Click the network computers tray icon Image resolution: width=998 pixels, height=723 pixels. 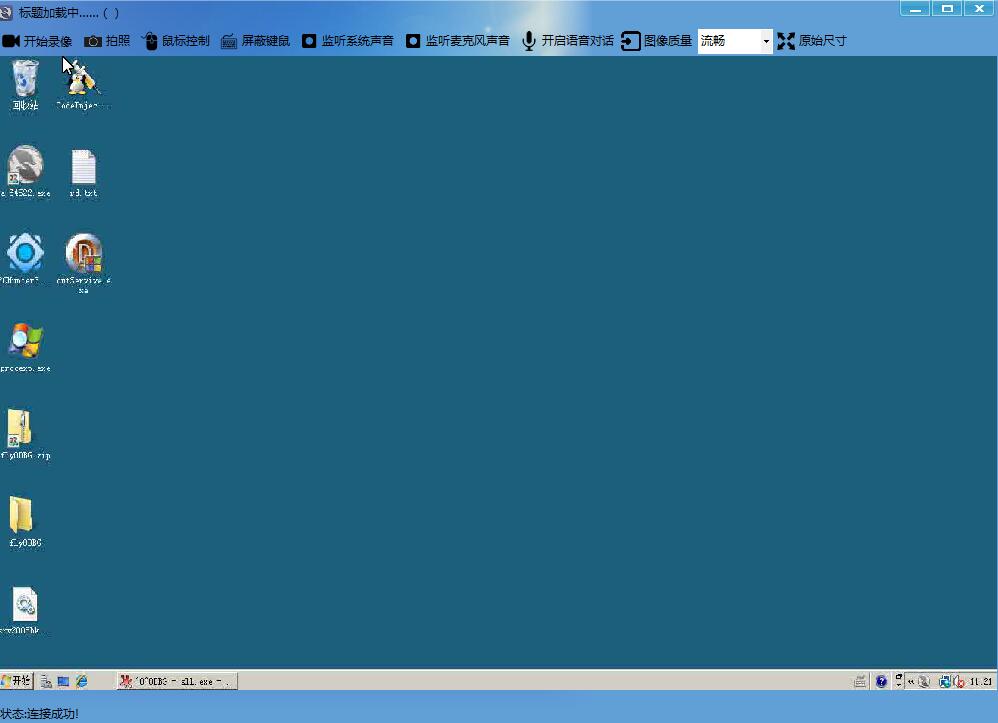pos(945,682)
